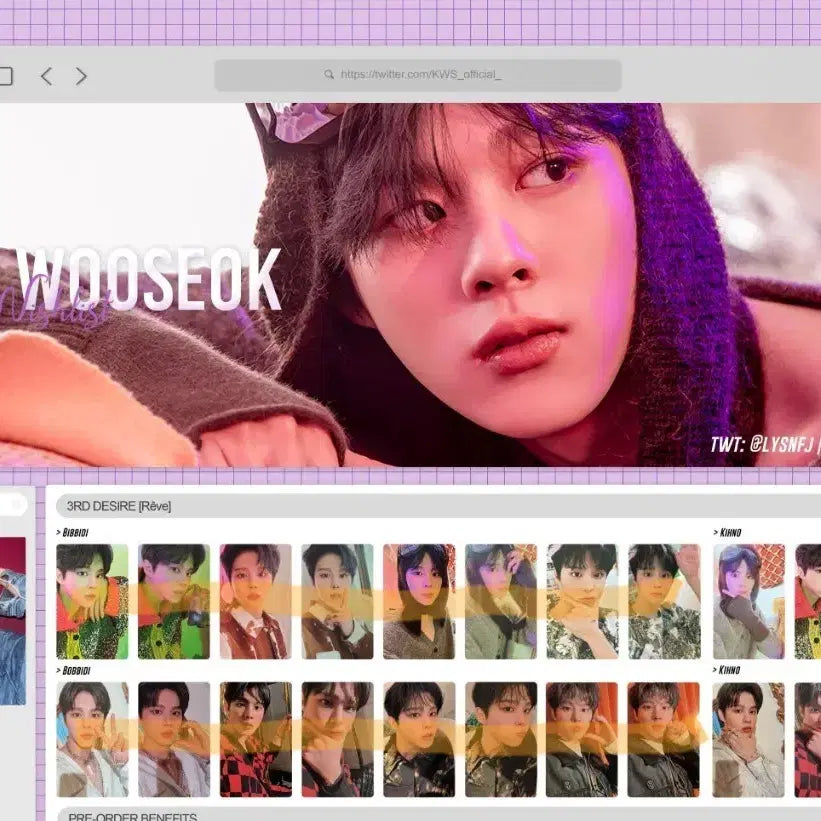Select fourth Bobbidi photocard close-up selfie
The width and height of the screenshot is (821, 821).
(x=337, y=739)
